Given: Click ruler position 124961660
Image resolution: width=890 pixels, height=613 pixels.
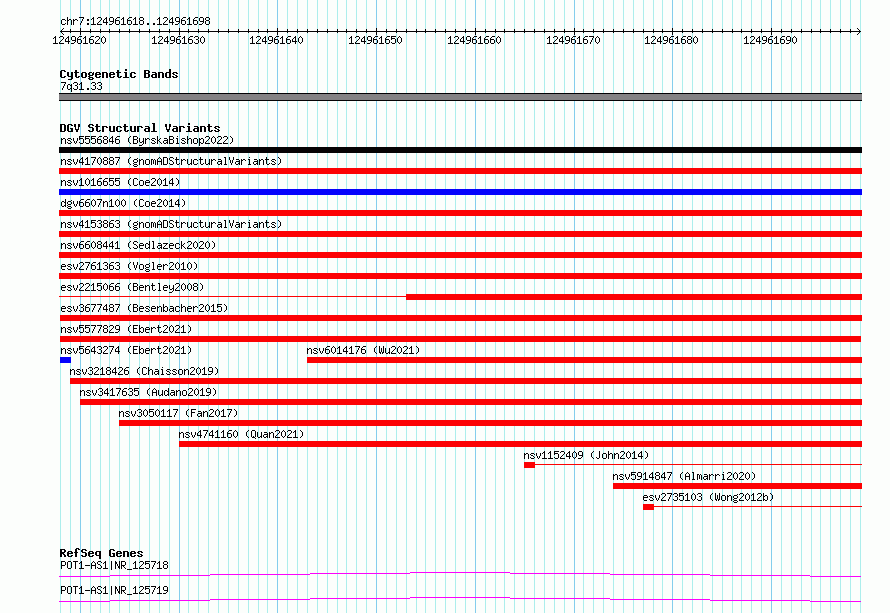Looking at the screenshot, I should point(475,40).
